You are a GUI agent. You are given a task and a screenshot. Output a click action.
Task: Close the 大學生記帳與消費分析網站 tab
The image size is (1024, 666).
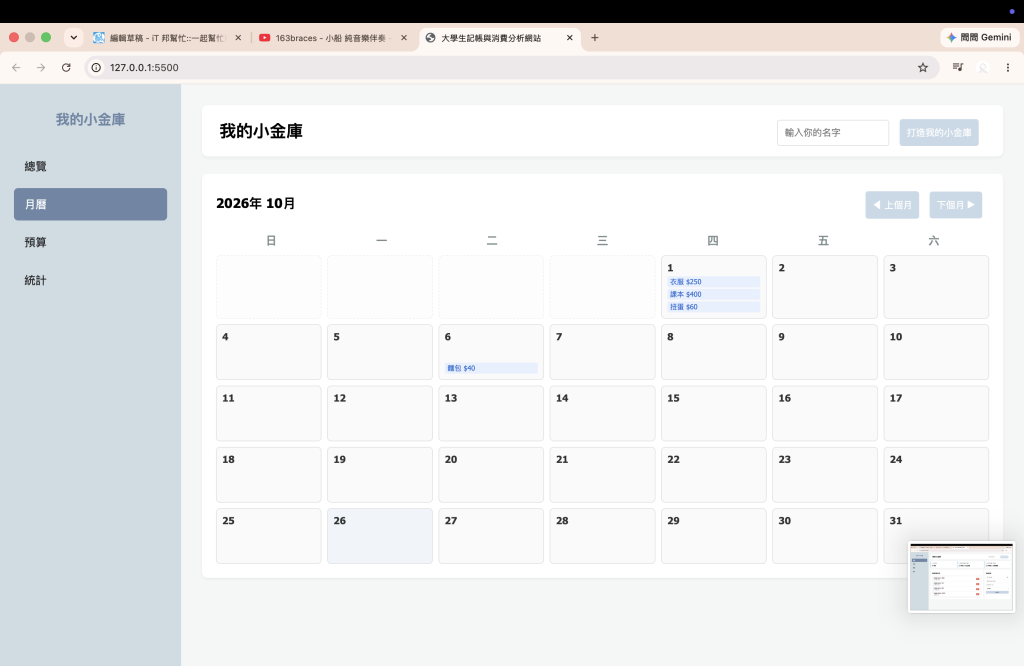click(569, 38)
